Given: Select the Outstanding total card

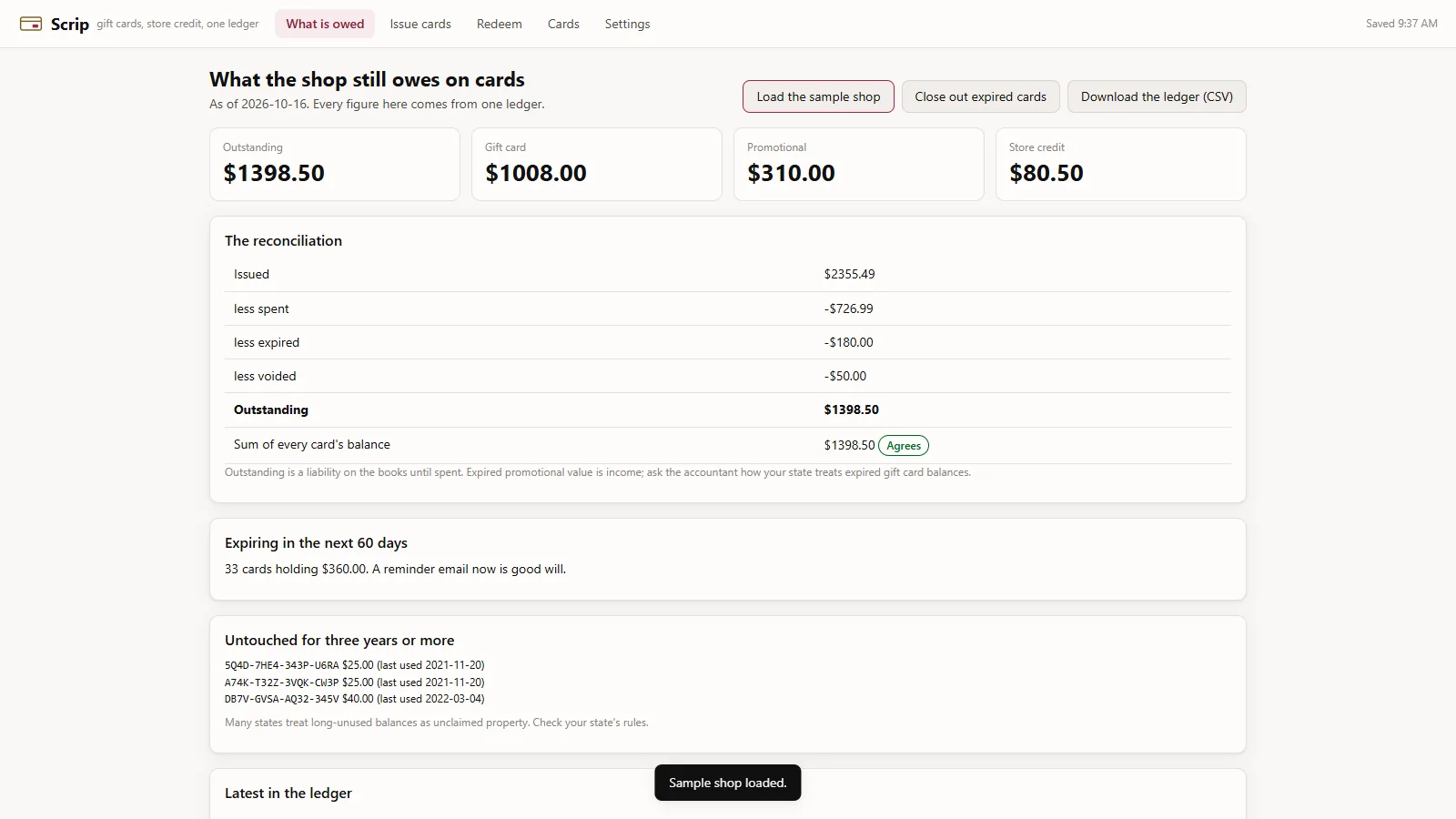Looking at the screenshot, I should 335,164.
